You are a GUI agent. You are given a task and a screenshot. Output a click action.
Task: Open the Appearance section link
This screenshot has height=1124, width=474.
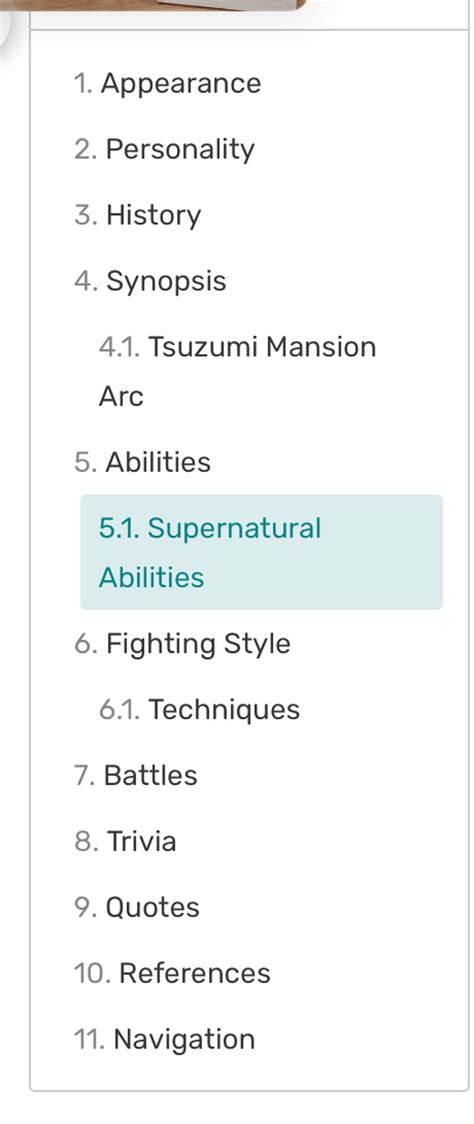pos(167,83)
